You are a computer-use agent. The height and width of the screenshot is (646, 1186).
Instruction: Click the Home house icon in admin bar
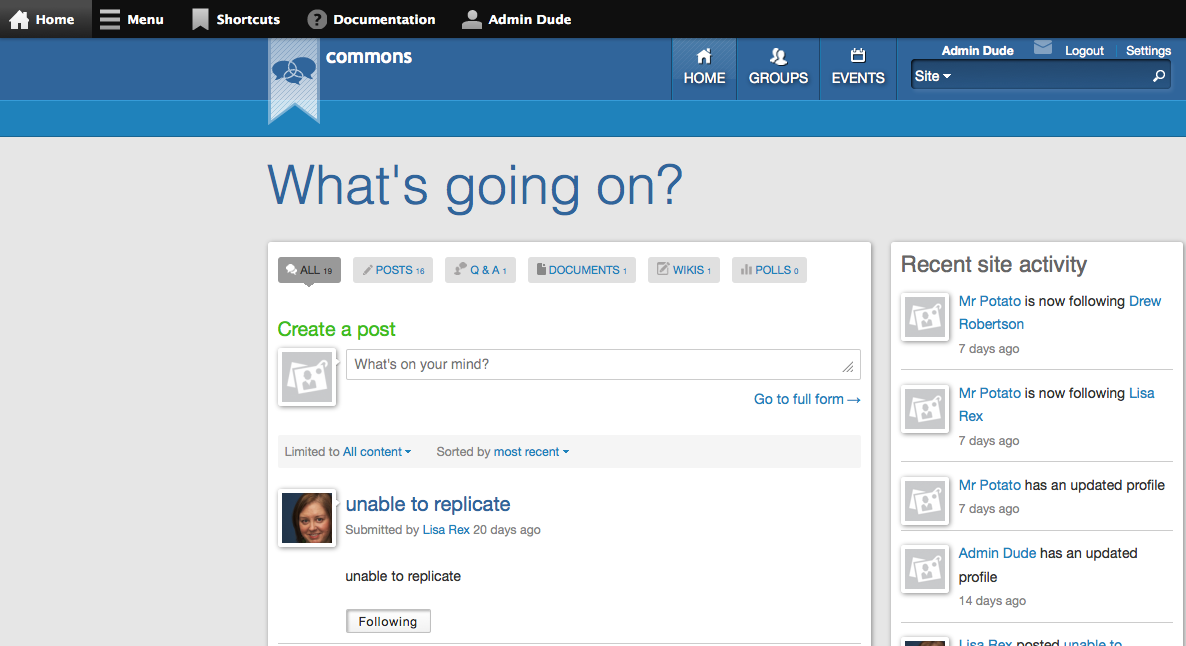(x=19, y=19)
